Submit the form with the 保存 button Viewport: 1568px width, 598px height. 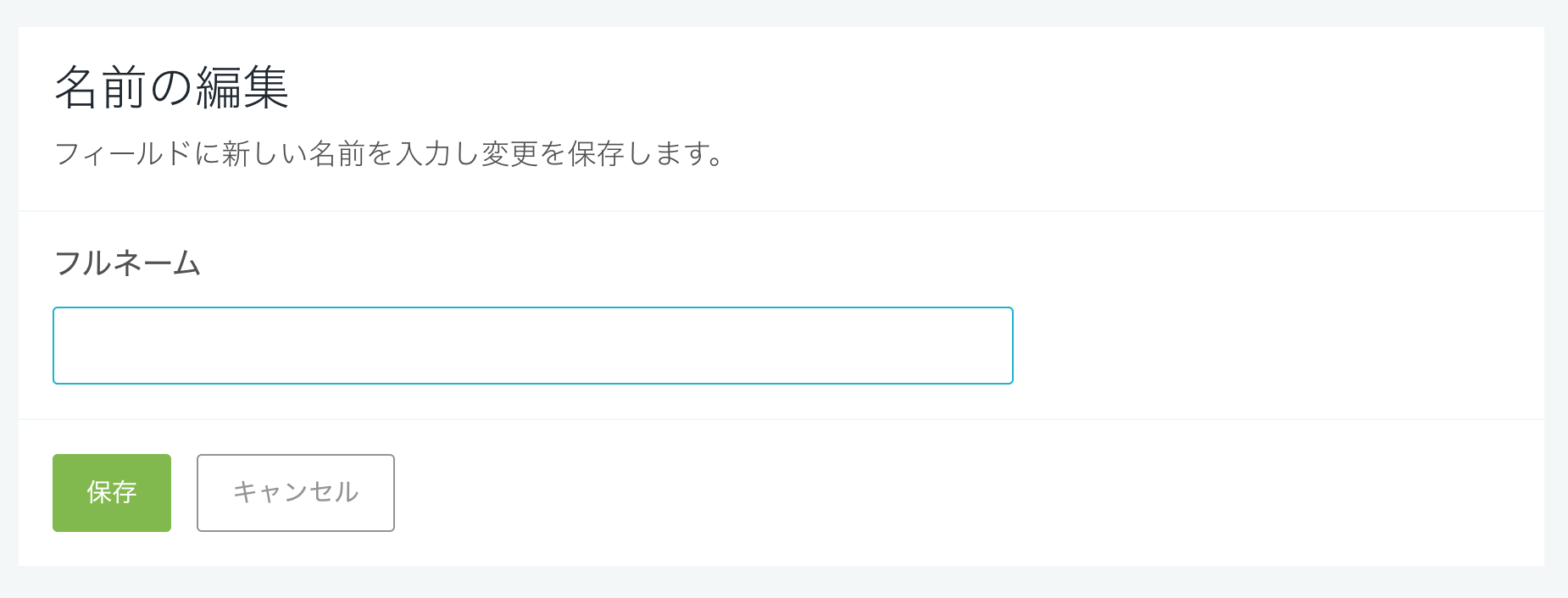pyautogui.click(x=112, y=493)
